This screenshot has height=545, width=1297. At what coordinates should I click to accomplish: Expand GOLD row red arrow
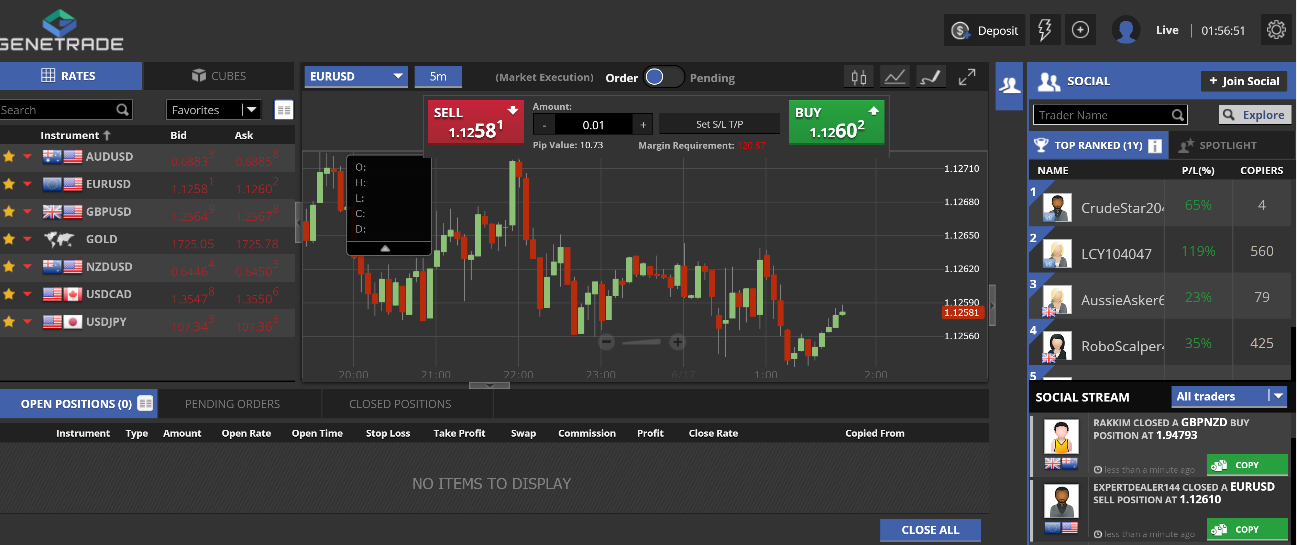click(x=28, y=240)
